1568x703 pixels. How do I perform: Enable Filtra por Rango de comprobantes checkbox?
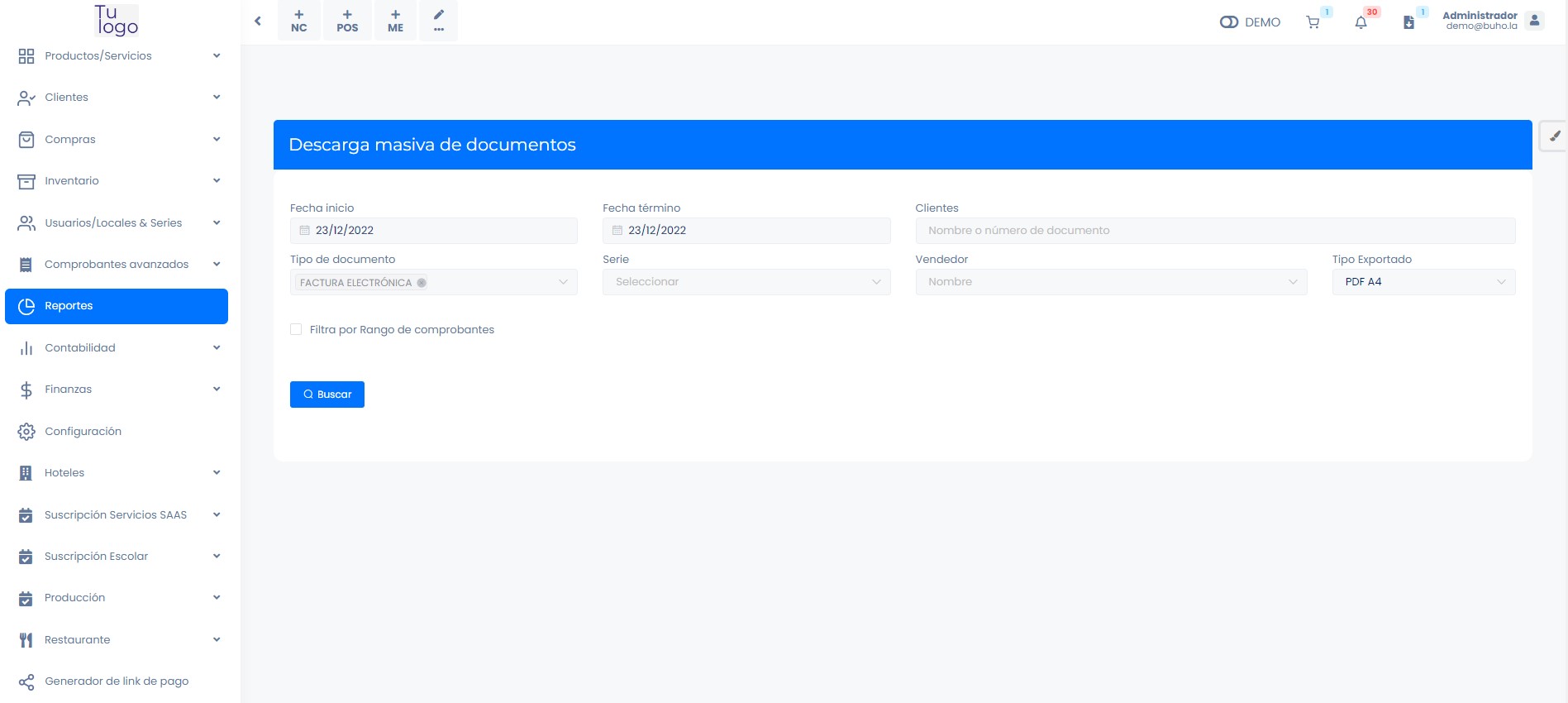point(296,329)
